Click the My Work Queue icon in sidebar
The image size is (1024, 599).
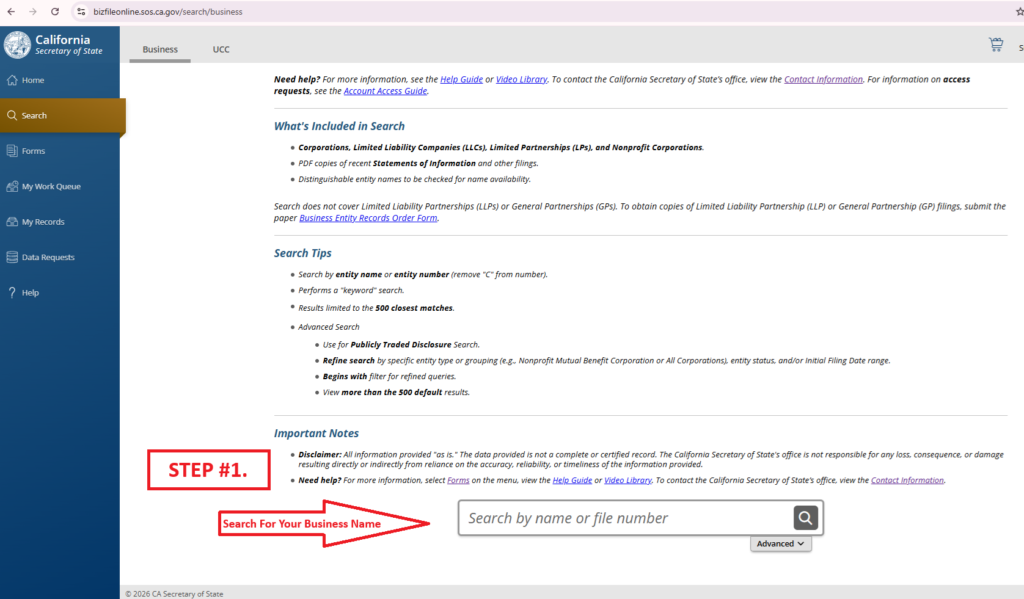[12, 186]
